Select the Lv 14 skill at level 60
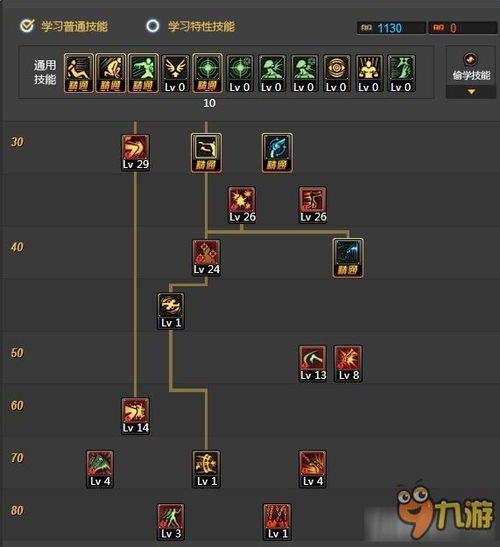The width and height of the screenshot is (500, 547). (135, 416)
